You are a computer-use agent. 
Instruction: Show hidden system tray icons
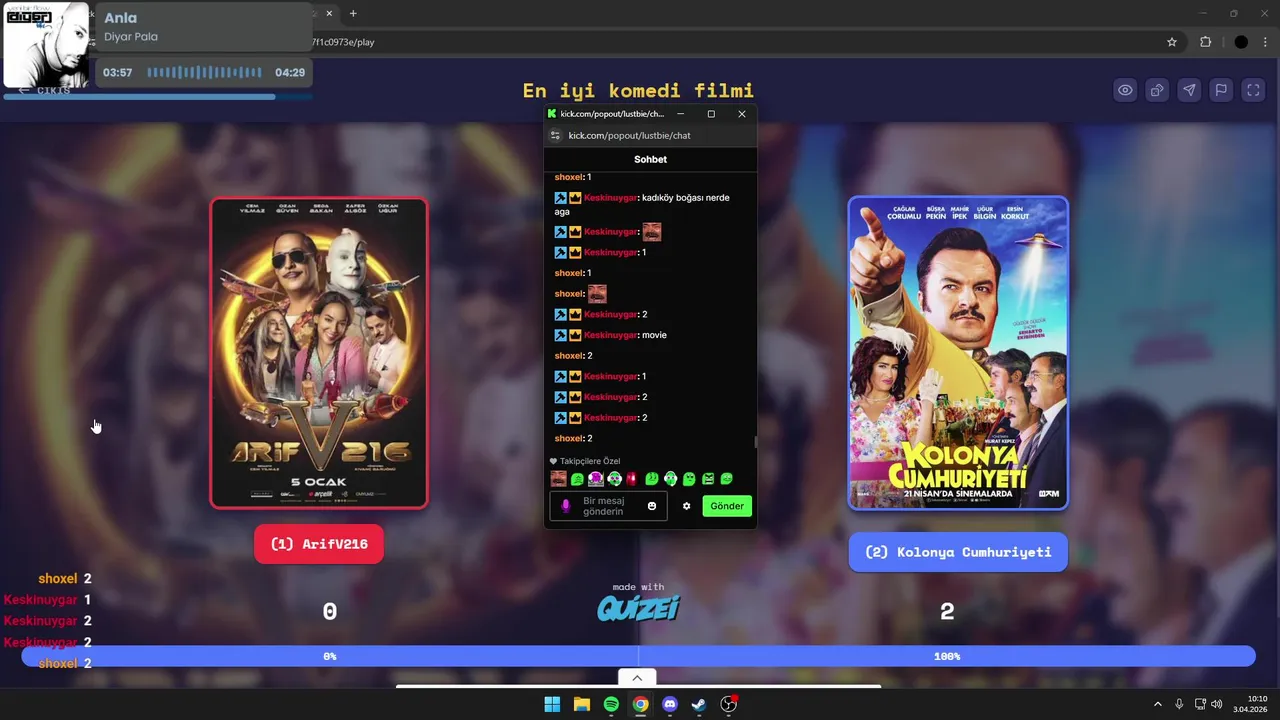point(1158,704)
